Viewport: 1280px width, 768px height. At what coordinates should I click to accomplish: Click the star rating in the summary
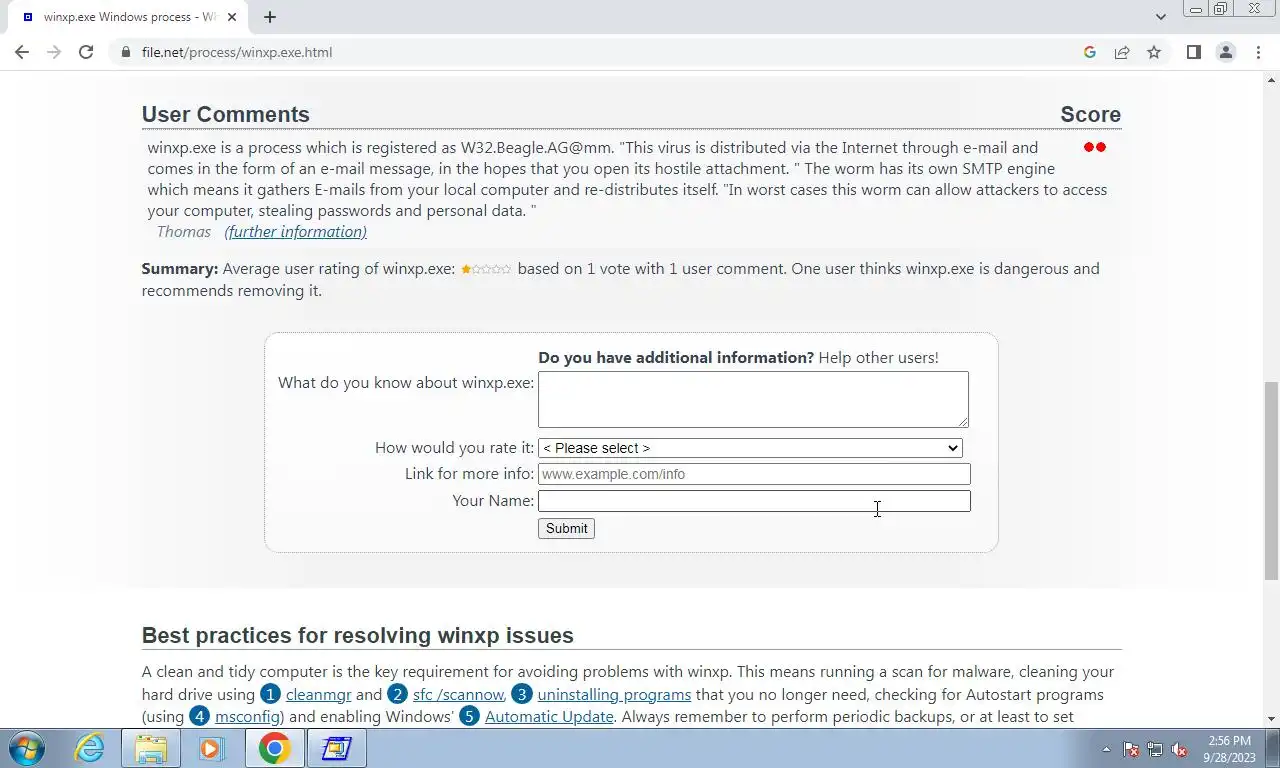click(486, 269)
